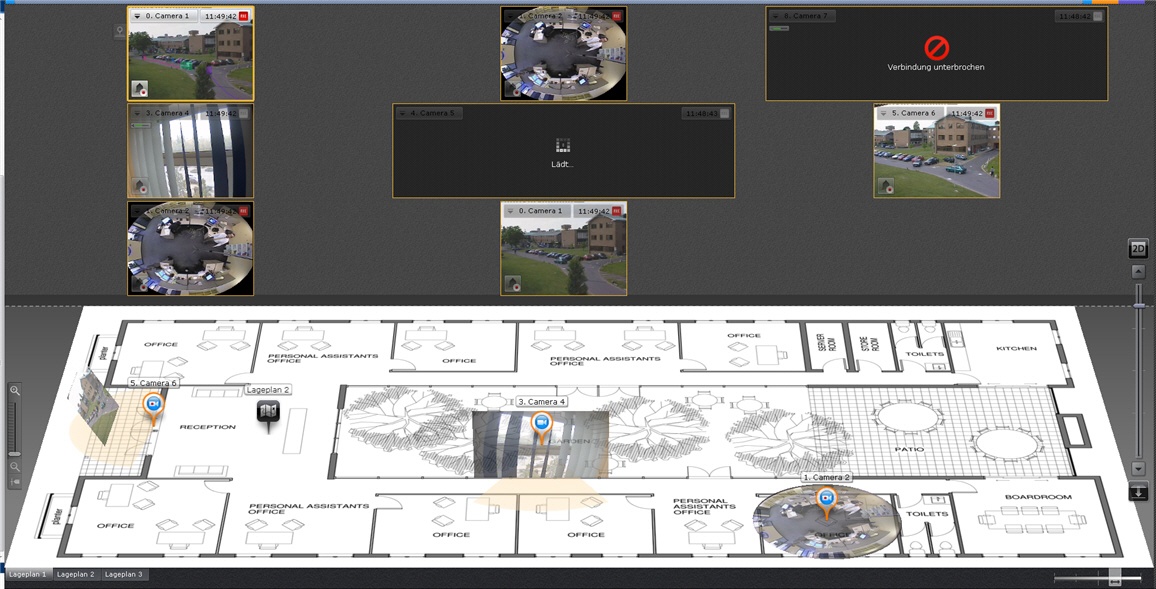This screenshot has height=589, width=1156.
Task: Open archive button in Camera 2 tile beside Camera 7
Action: click(x=513, y=89)
